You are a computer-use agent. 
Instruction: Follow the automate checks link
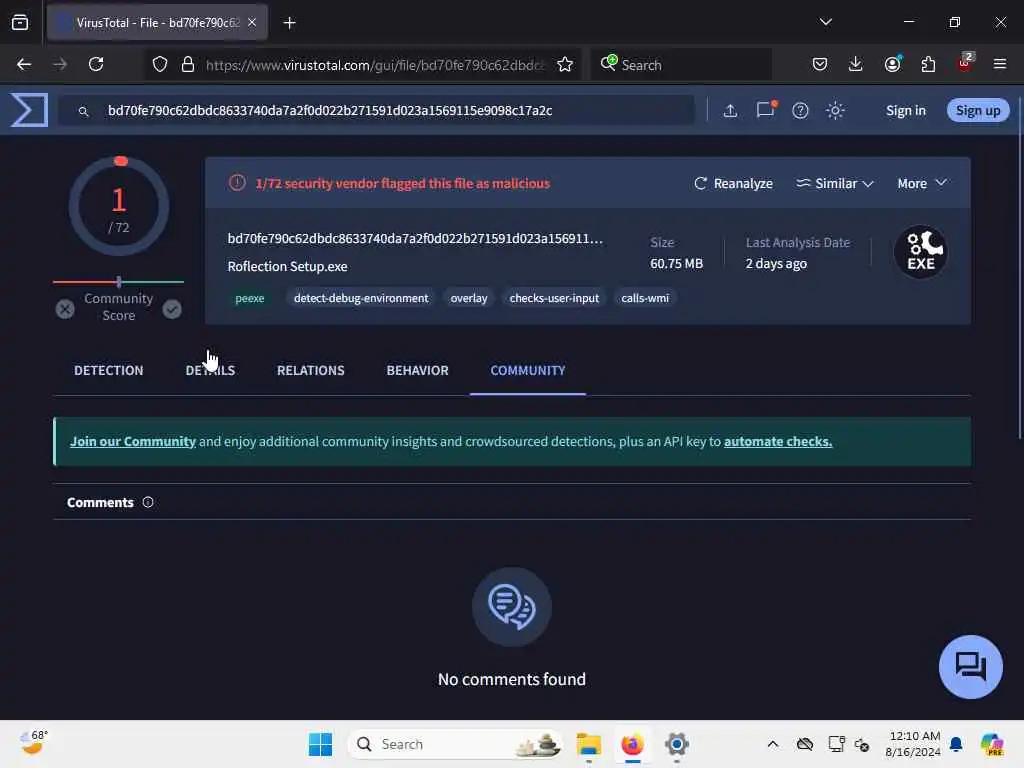(778, 441)
